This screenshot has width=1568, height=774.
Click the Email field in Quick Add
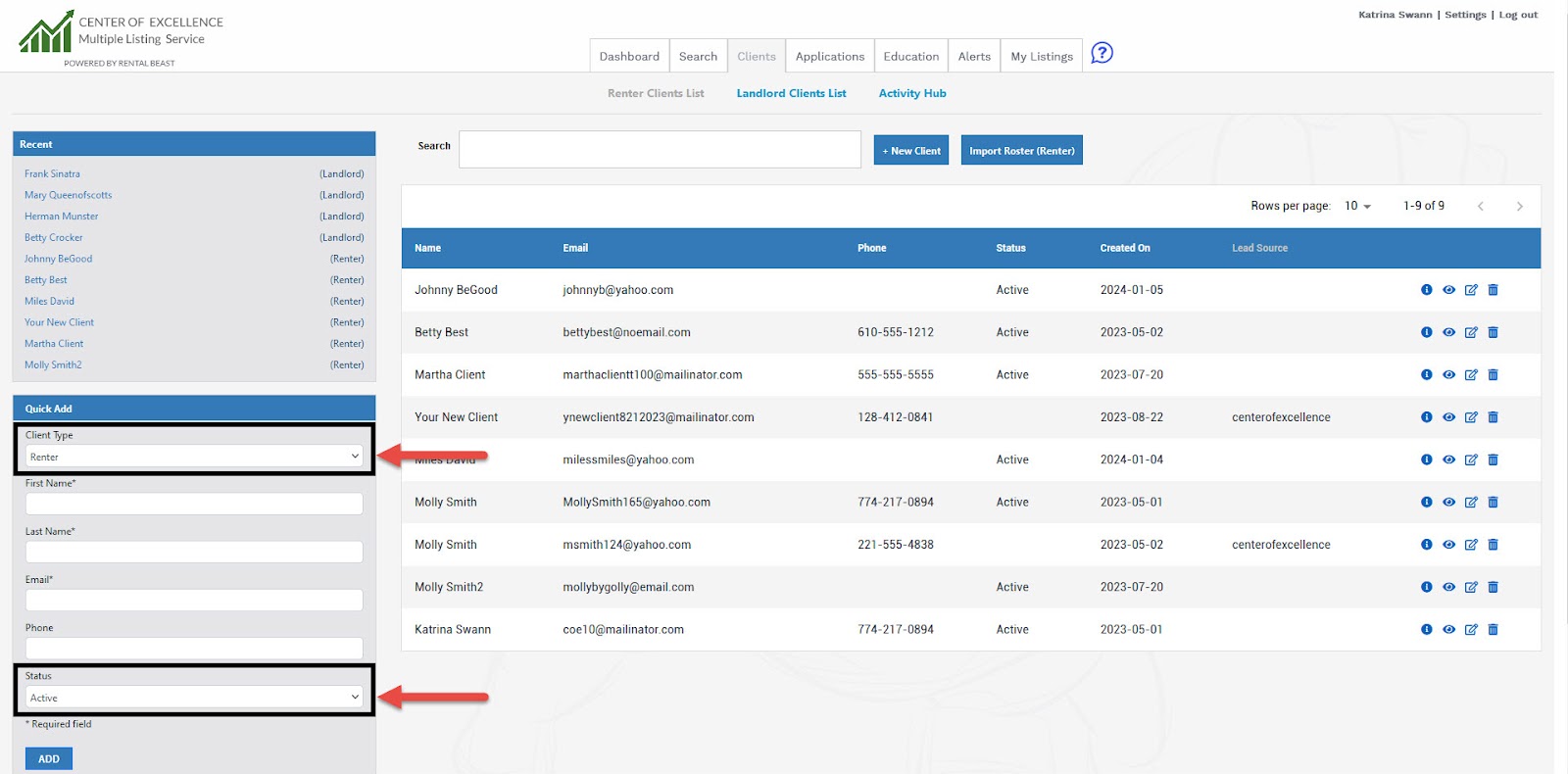(x=194, y=600)
